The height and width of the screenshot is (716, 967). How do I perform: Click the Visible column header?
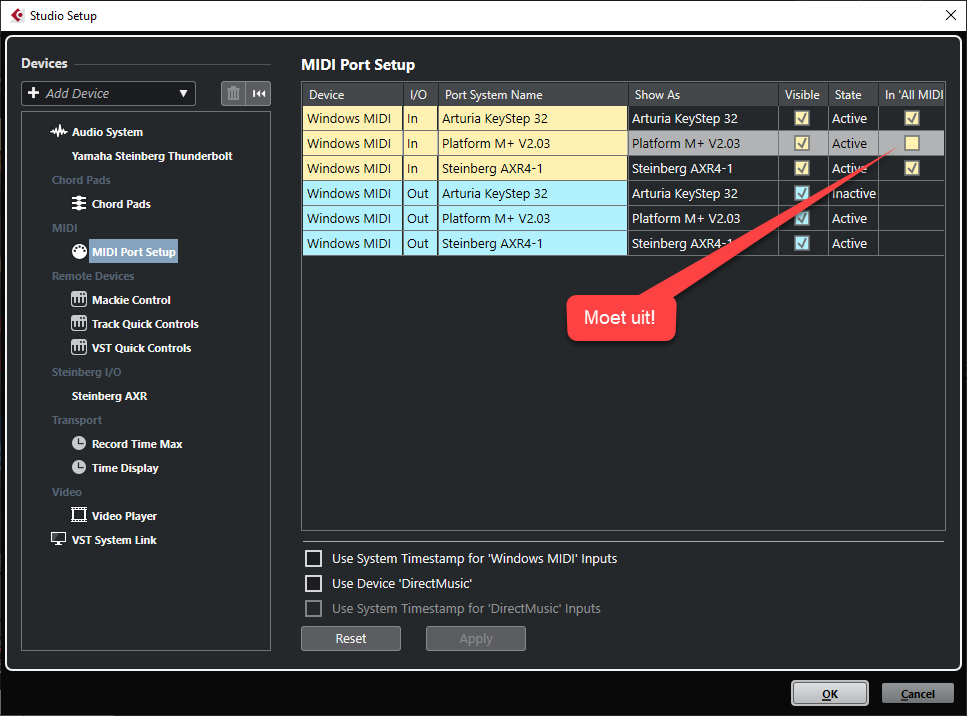(803, 94)
